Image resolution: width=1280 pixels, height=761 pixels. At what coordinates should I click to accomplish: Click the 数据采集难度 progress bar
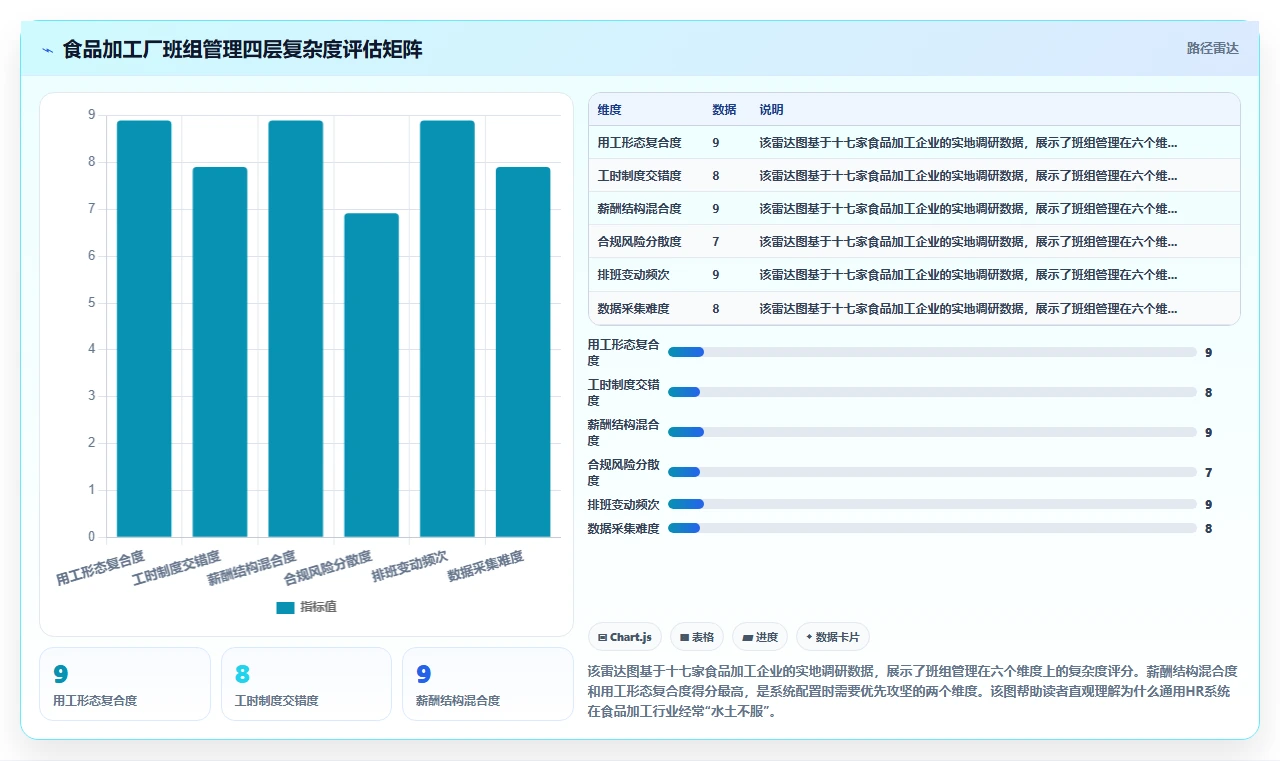(x=932, y=528)
